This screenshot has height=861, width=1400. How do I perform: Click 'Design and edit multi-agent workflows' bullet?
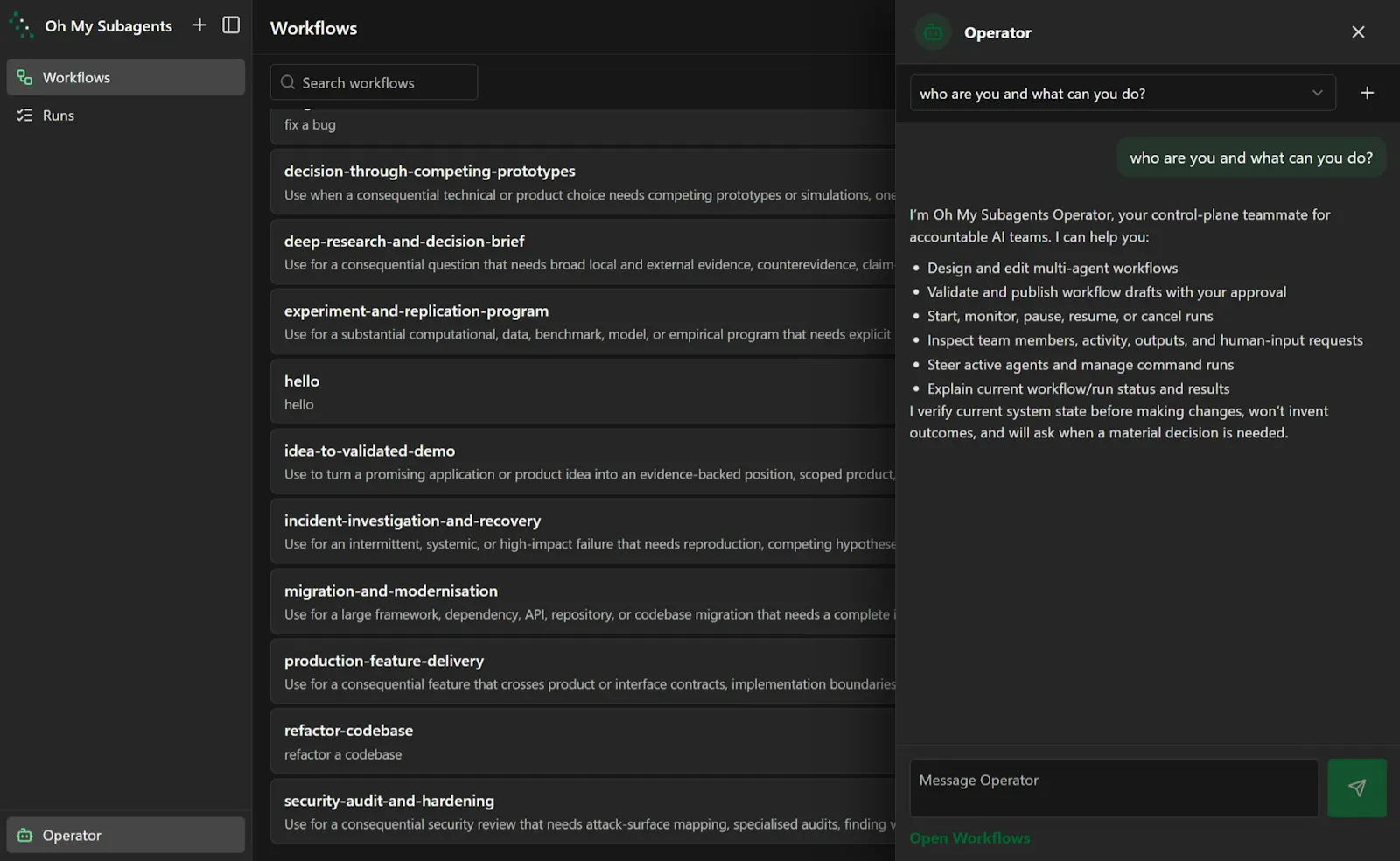pos(1053,268)
